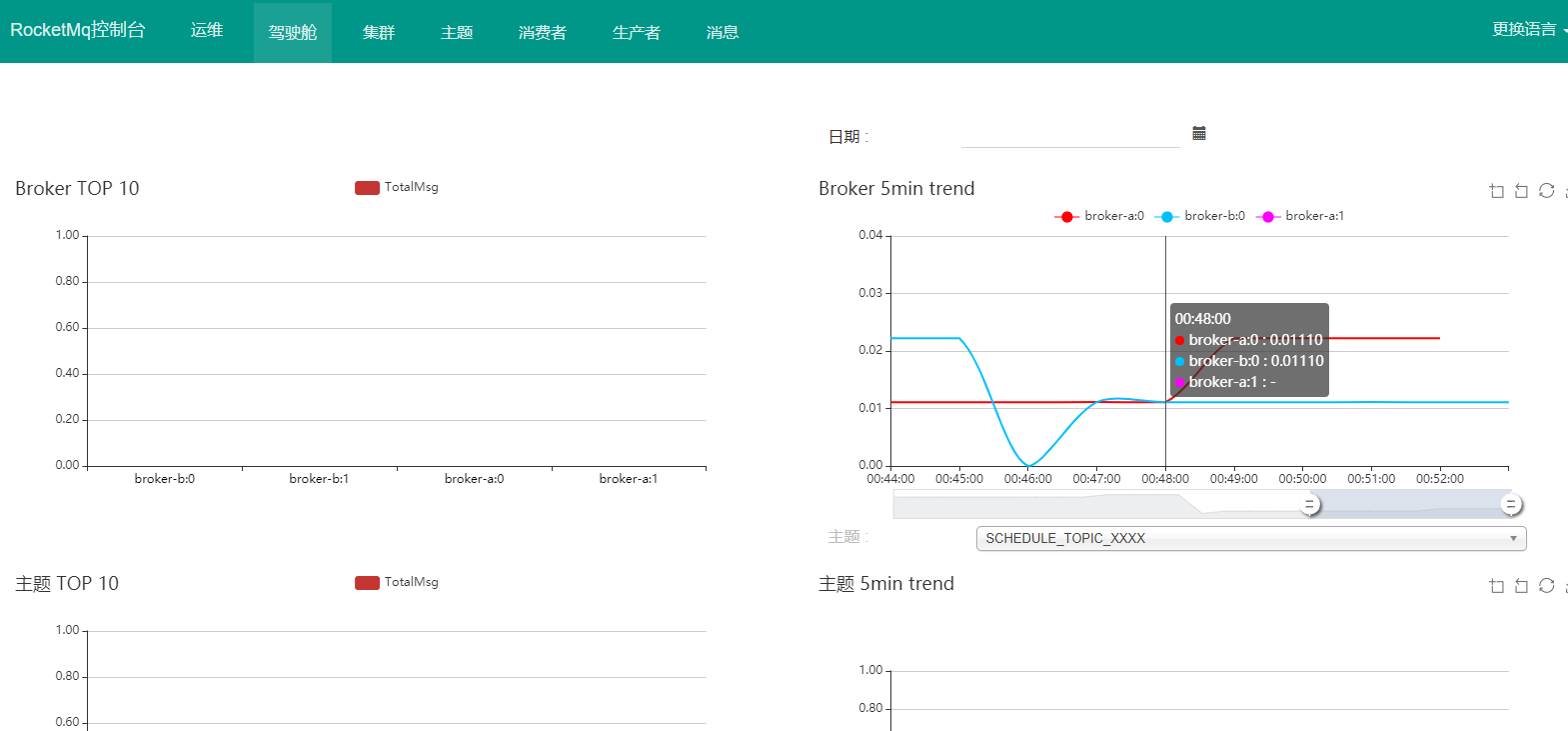Restore the Broker 5min trend chart

1546,190
